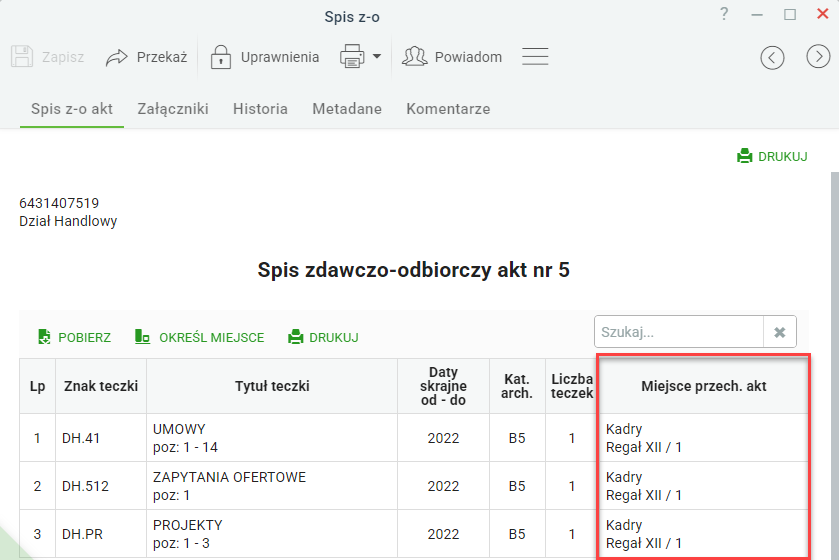
Task: Open the hamburger menu in the toolbar
Action: tap(535, 56)
